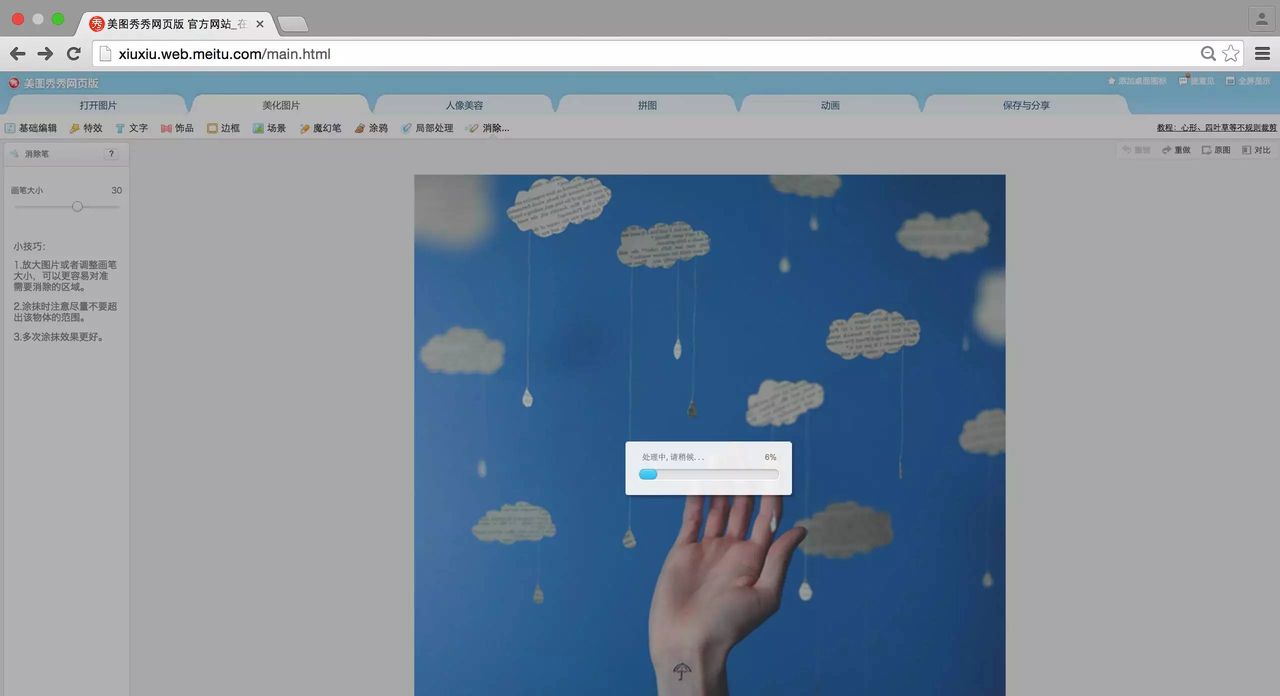The width and height of the screenshot is (1280, 696).
Task: Select the 魔幻笔 magic pen tool
Action: click(320, 128)
